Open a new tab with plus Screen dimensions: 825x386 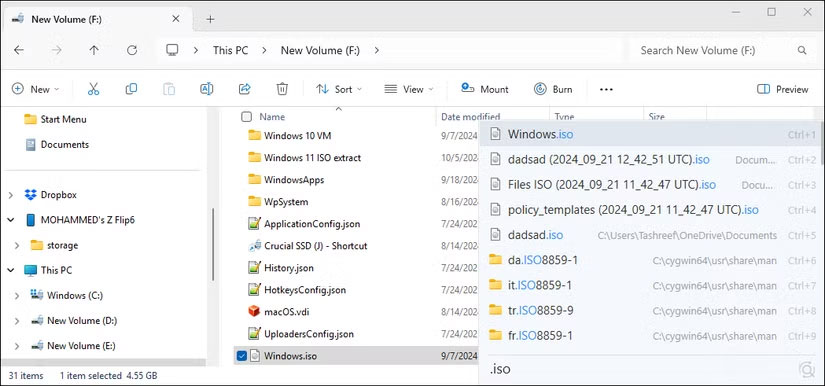pos(210,19)
